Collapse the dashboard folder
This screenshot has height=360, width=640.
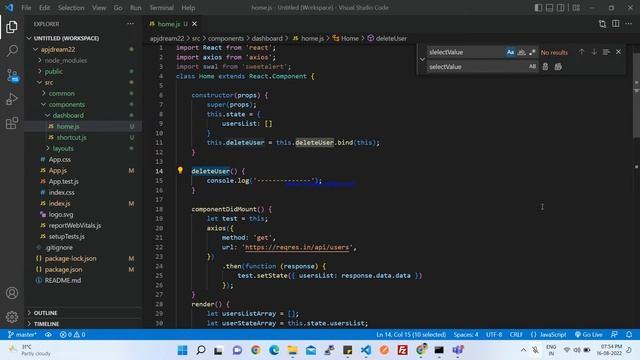point(48,116)
